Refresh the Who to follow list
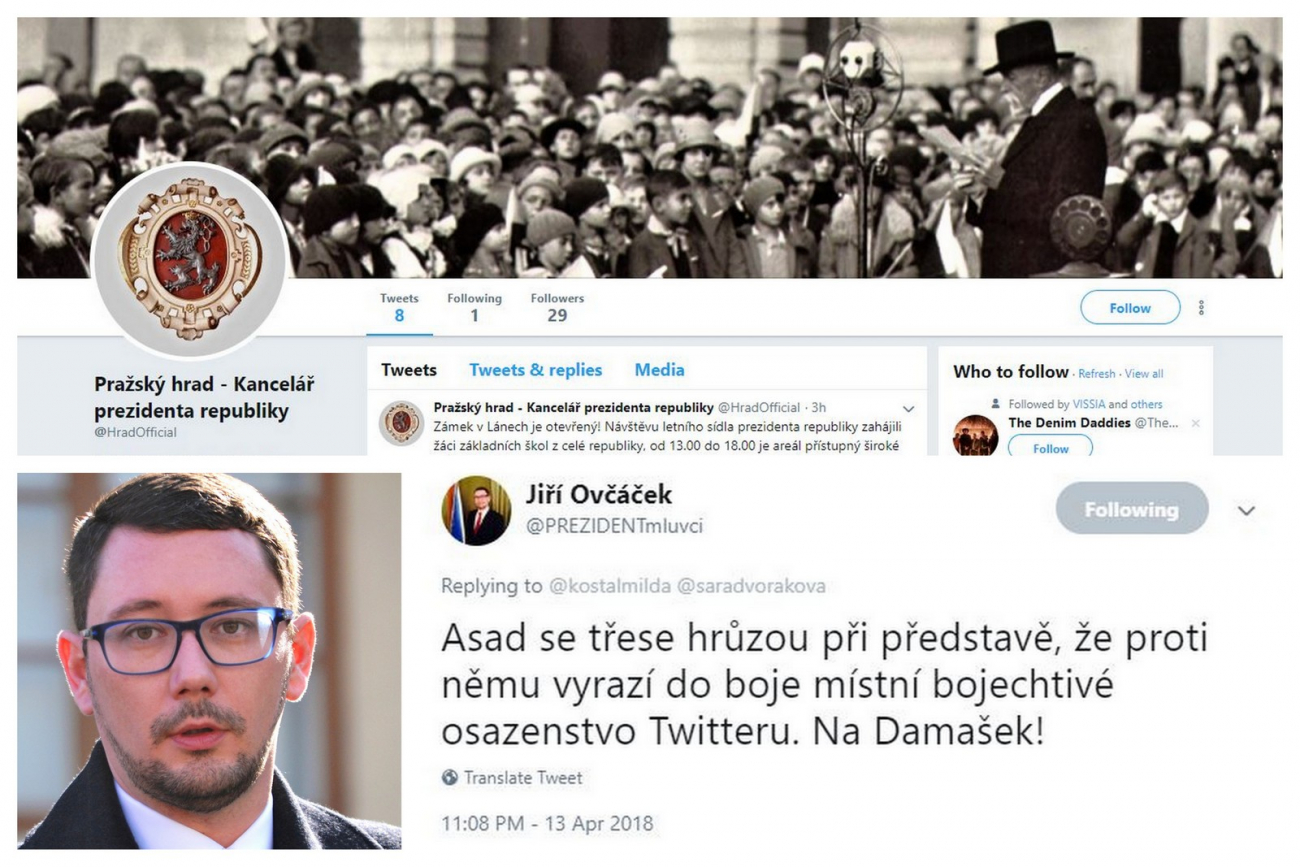The image size is (1300, 867). (x=1096, y=374)
